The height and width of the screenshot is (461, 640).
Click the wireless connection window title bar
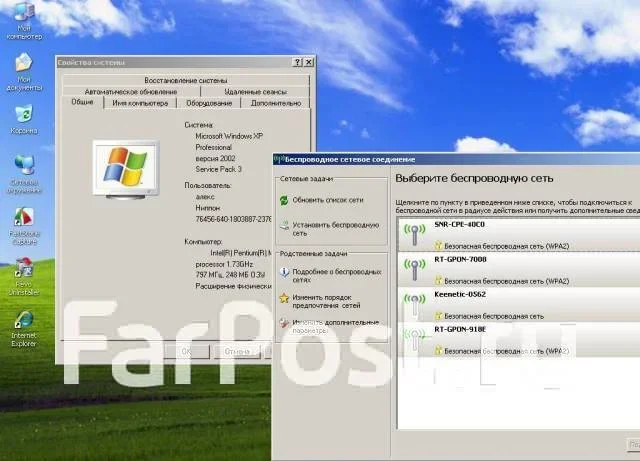tap(456, 159)
